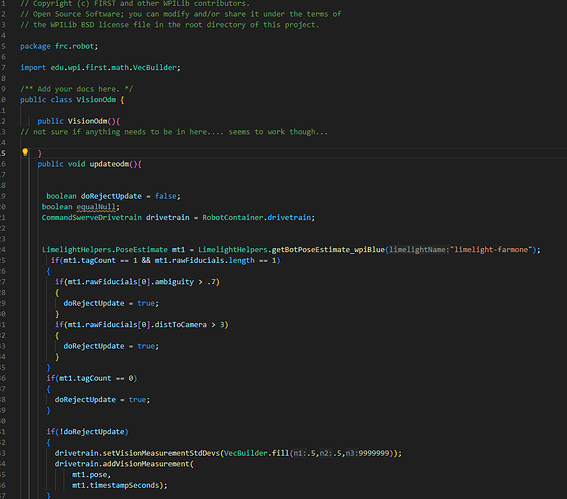This screenshot has height=499, width=567.
Task: Click 'doRejectUpdate = true' after distToCamera check
Action: (x=111, y=346)
